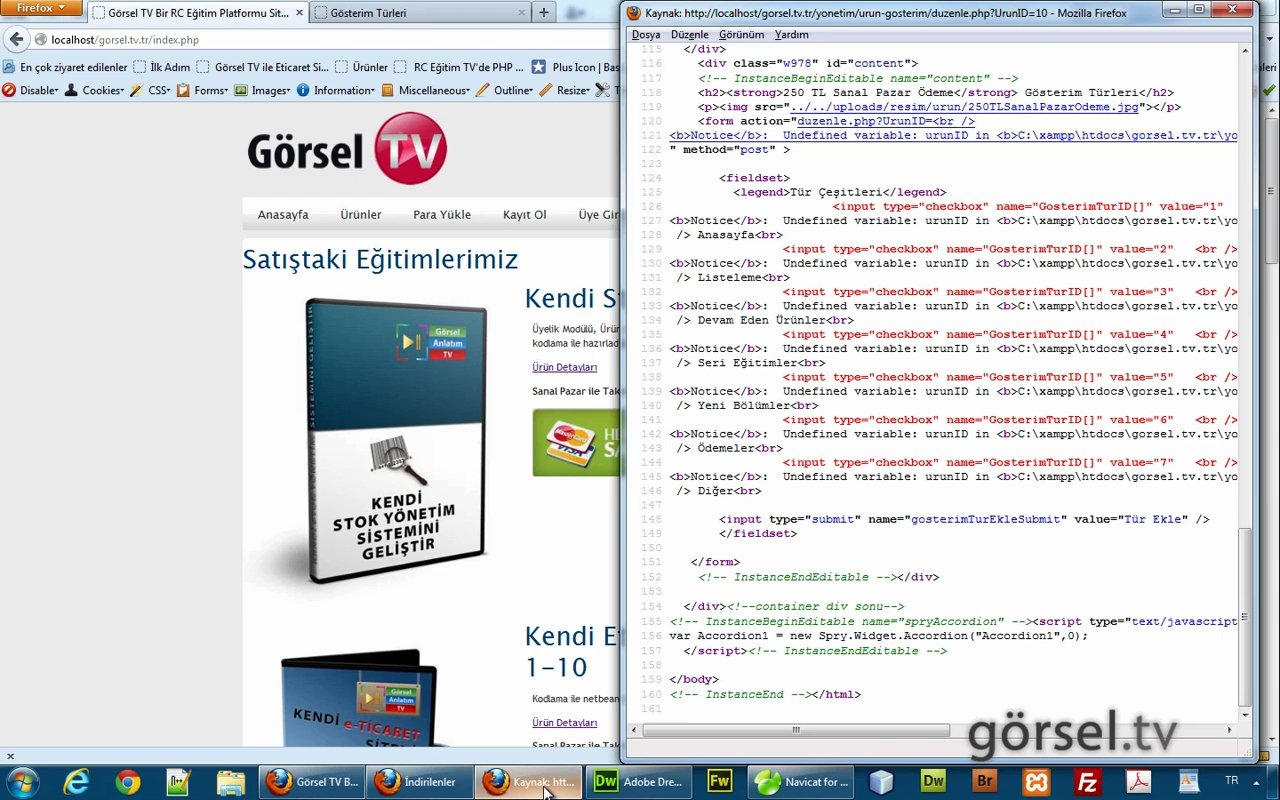Click the source window scroll-up arrow

tap(1245, 48)
